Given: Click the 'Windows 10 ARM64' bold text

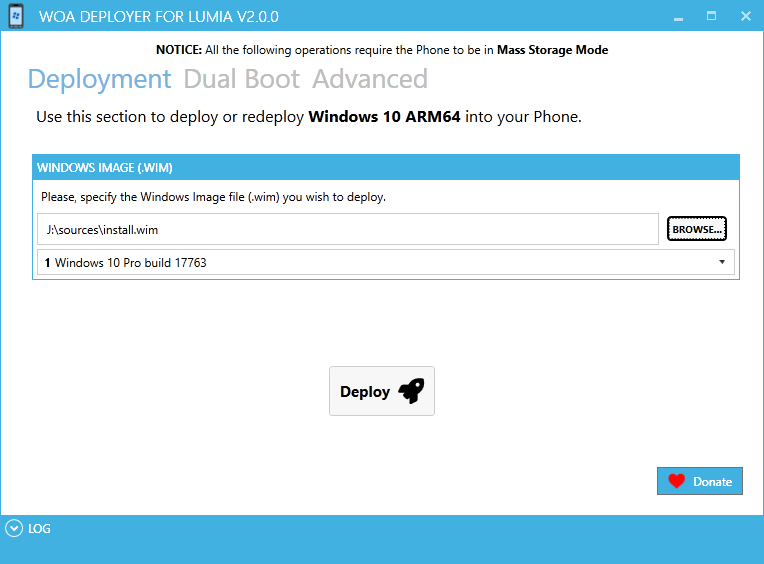Looking at the screenshot, I should 384,117.
